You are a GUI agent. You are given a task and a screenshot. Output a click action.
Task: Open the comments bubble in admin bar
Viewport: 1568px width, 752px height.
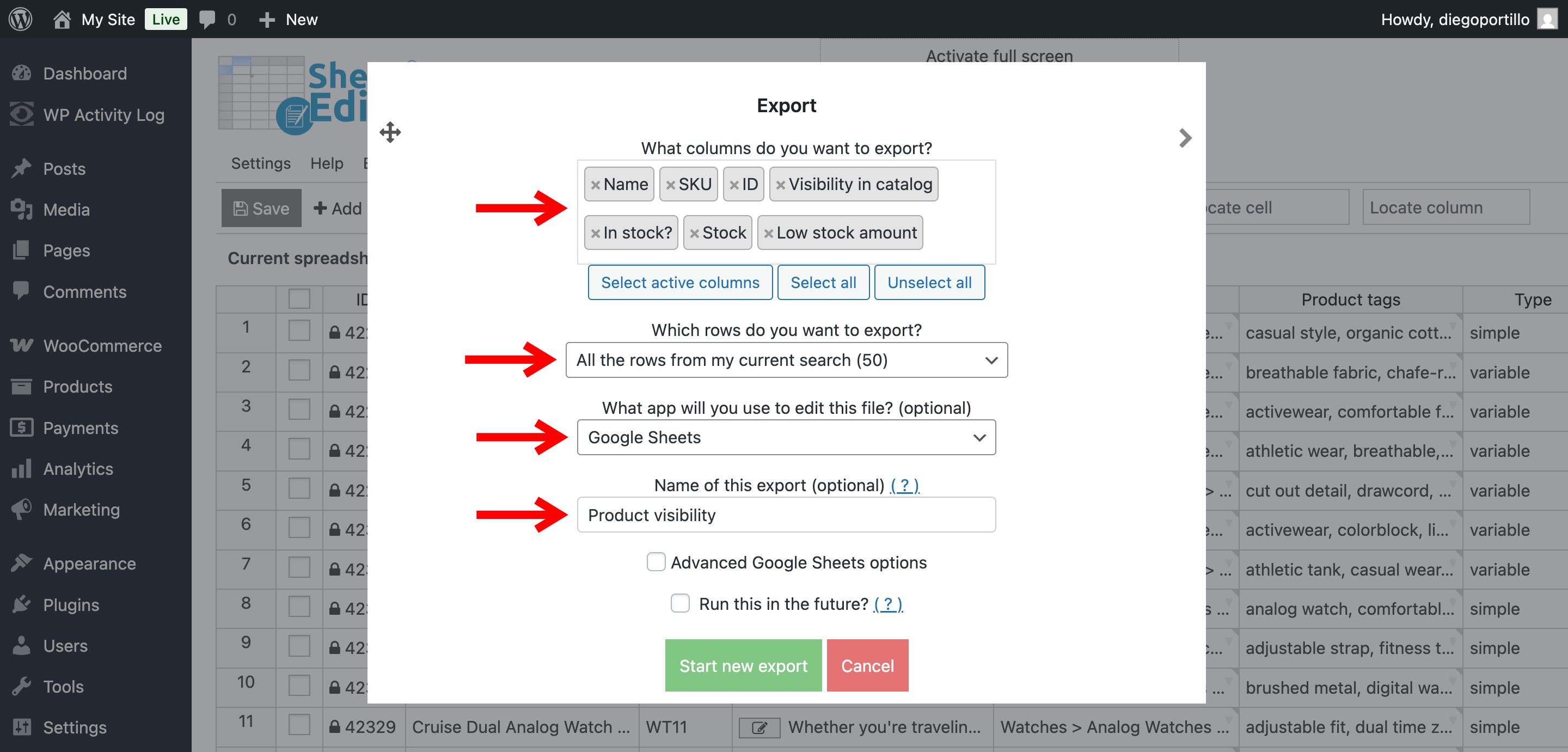(x=207, y=20)
